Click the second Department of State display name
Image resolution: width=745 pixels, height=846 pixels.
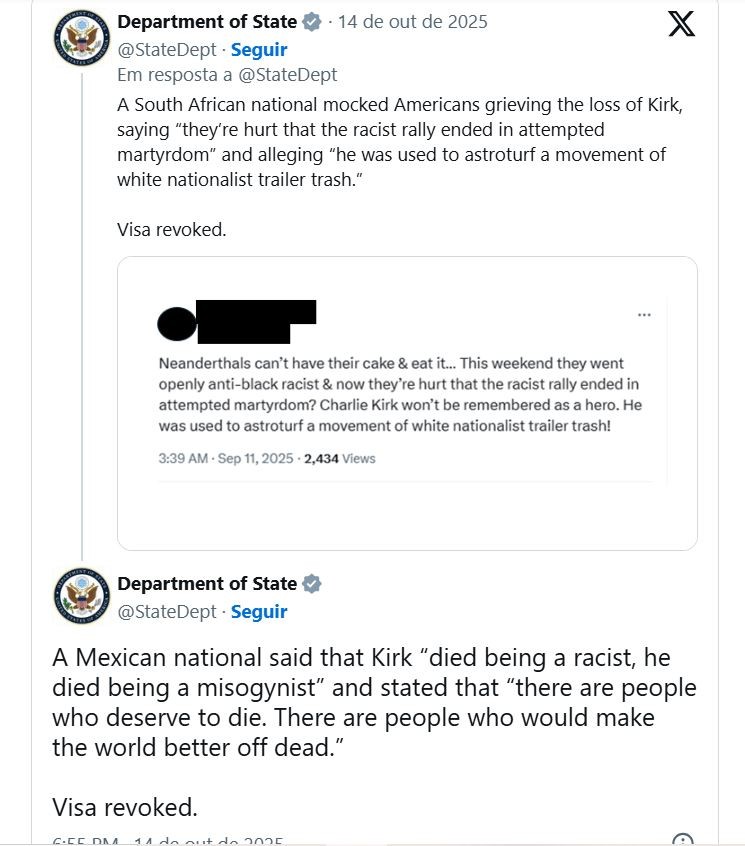point(207,584)
